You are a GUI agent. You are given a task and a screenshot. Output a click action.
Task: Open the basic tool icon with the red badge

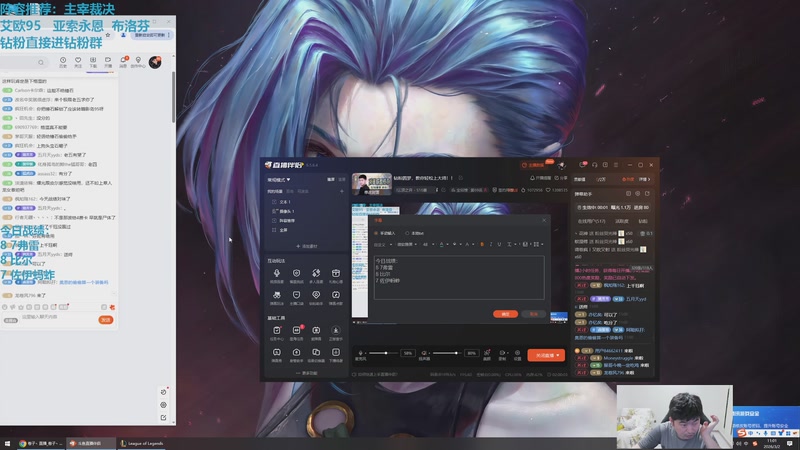(296, 331)
